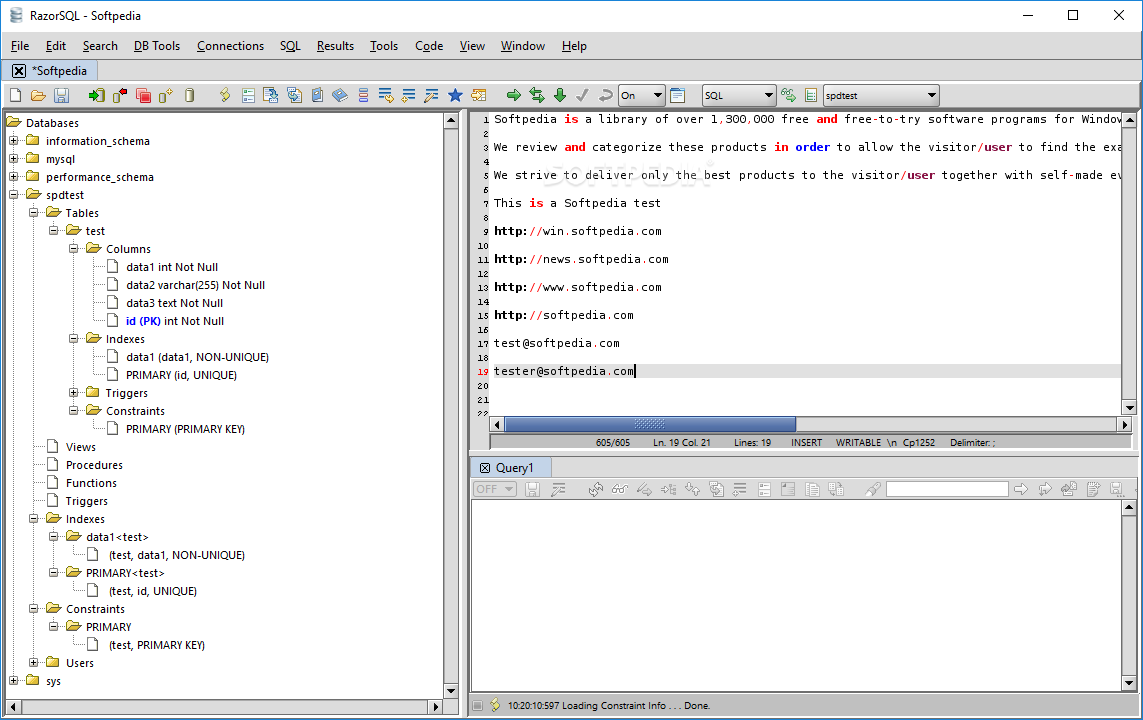Image resolution: width=1143 pixels, height=720 pixels.
Task: Select the Procedures tree item
Action: pos(94,465)
